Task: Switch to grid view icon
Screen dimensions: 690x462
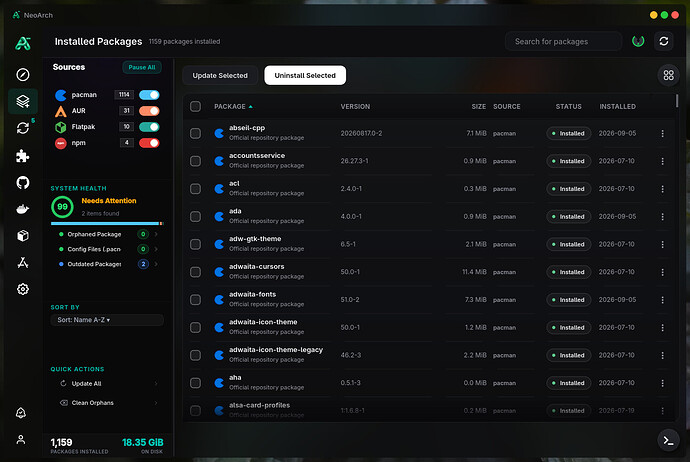Action: coord(668,75)
